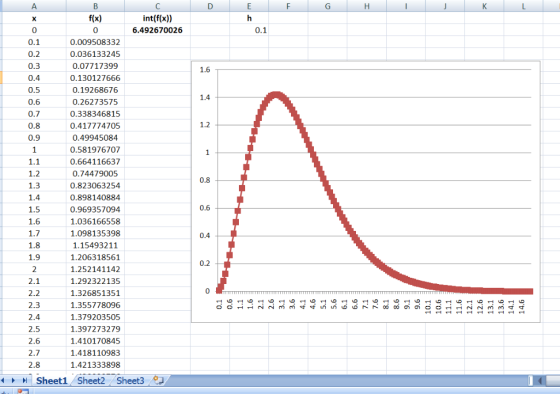Select cell with value 0.417774705
This screenshot has width=560, height=394.
point(95,126)
